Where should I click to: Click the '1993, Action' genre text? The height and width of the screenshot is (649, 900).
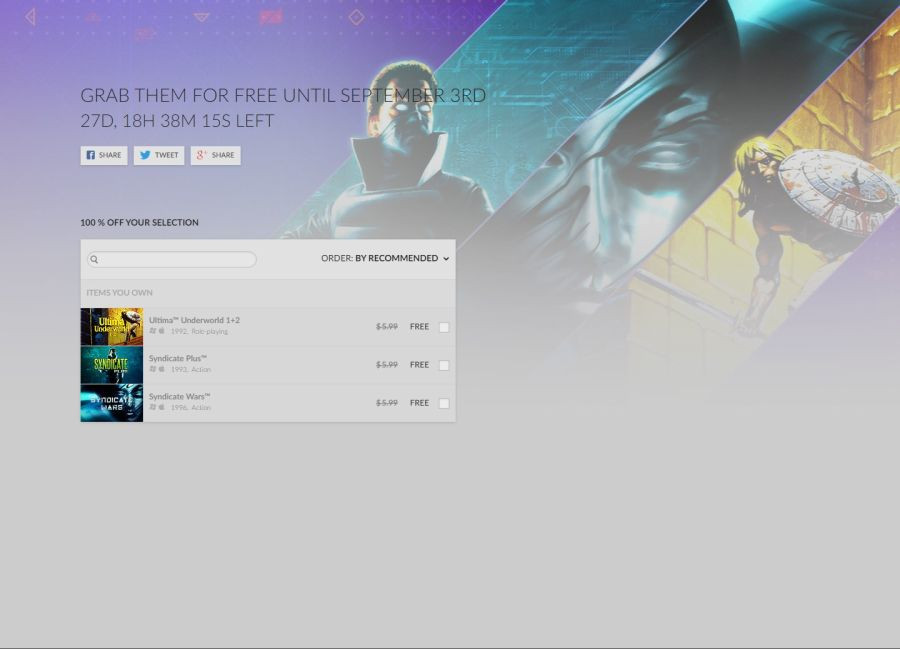pyautogui.click(x=191, y=370)
